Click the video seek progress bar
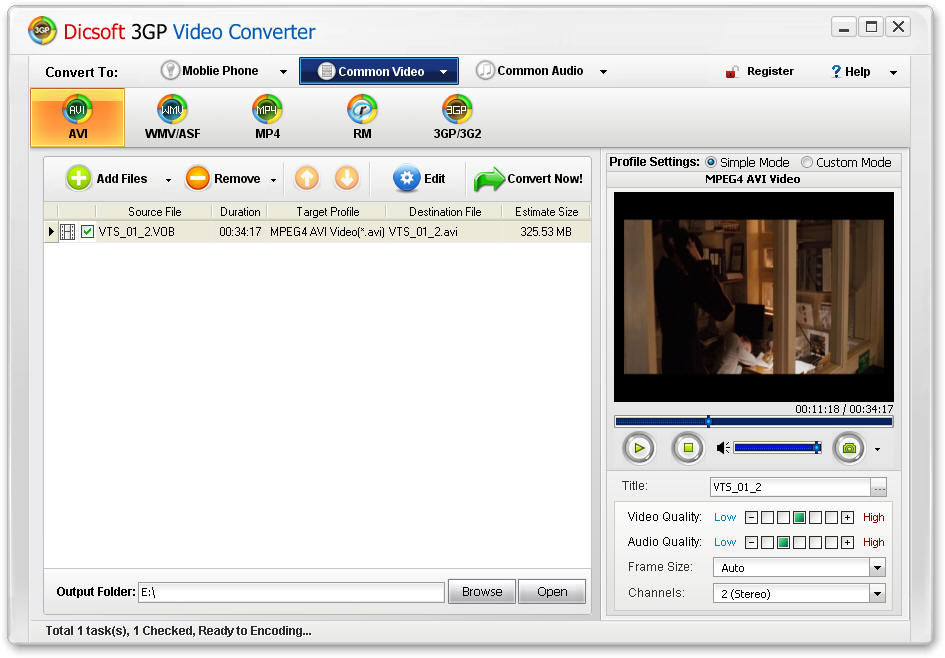The height and width of the screenshot is (658, 945). [x=753, y=422]
